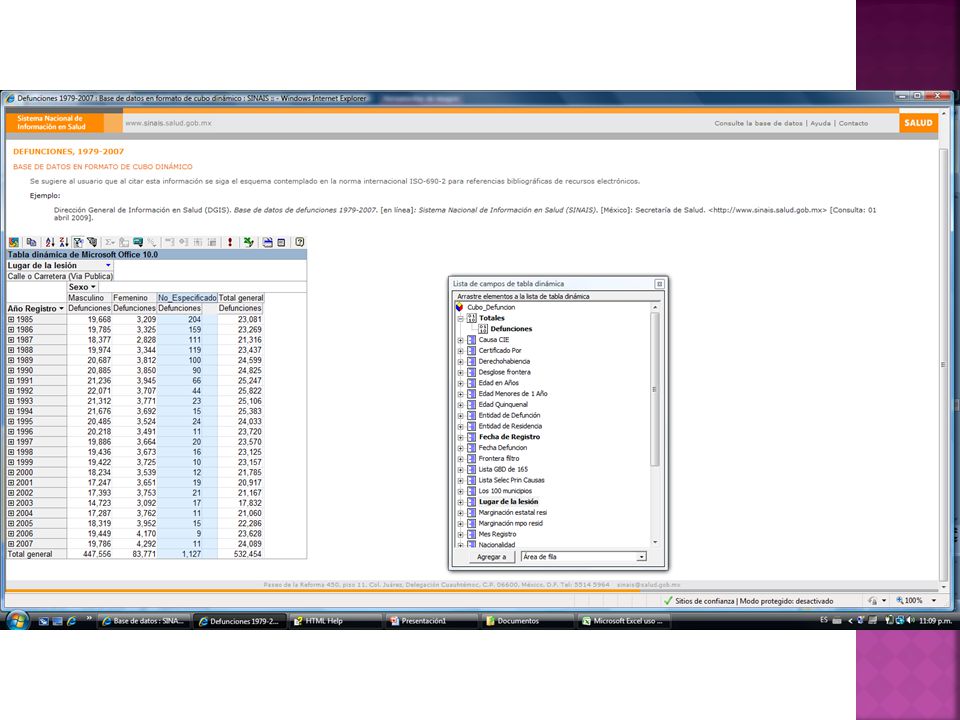The height and width of the screenshot is (720, 960).
Task: Open the Windows Start orb
Action: point(18,620)
